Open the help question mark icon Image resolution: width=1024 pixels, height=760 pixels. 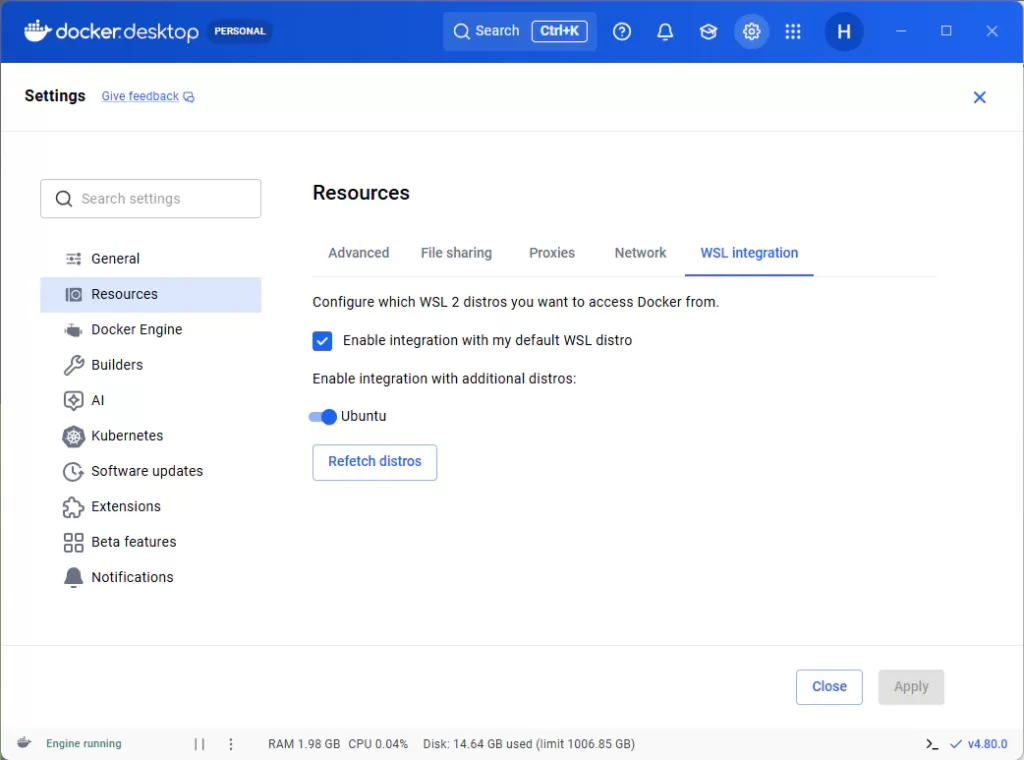point(622,31)
